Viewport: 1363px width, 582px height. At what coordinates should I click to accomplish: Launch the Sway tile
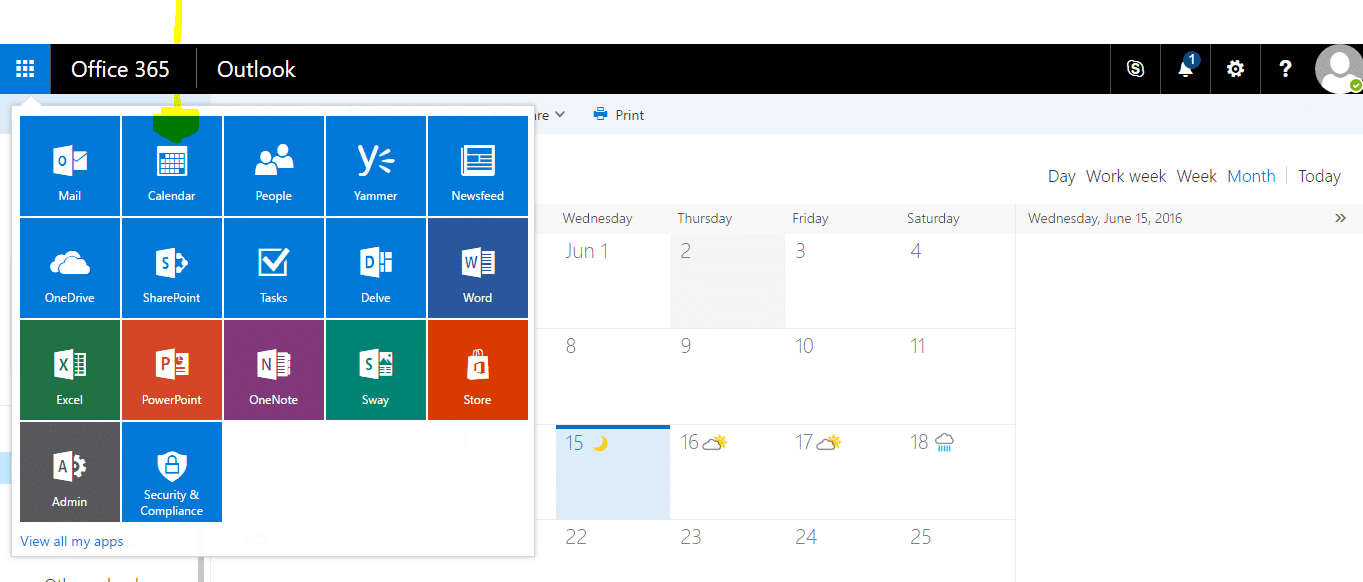click(376, 369)
